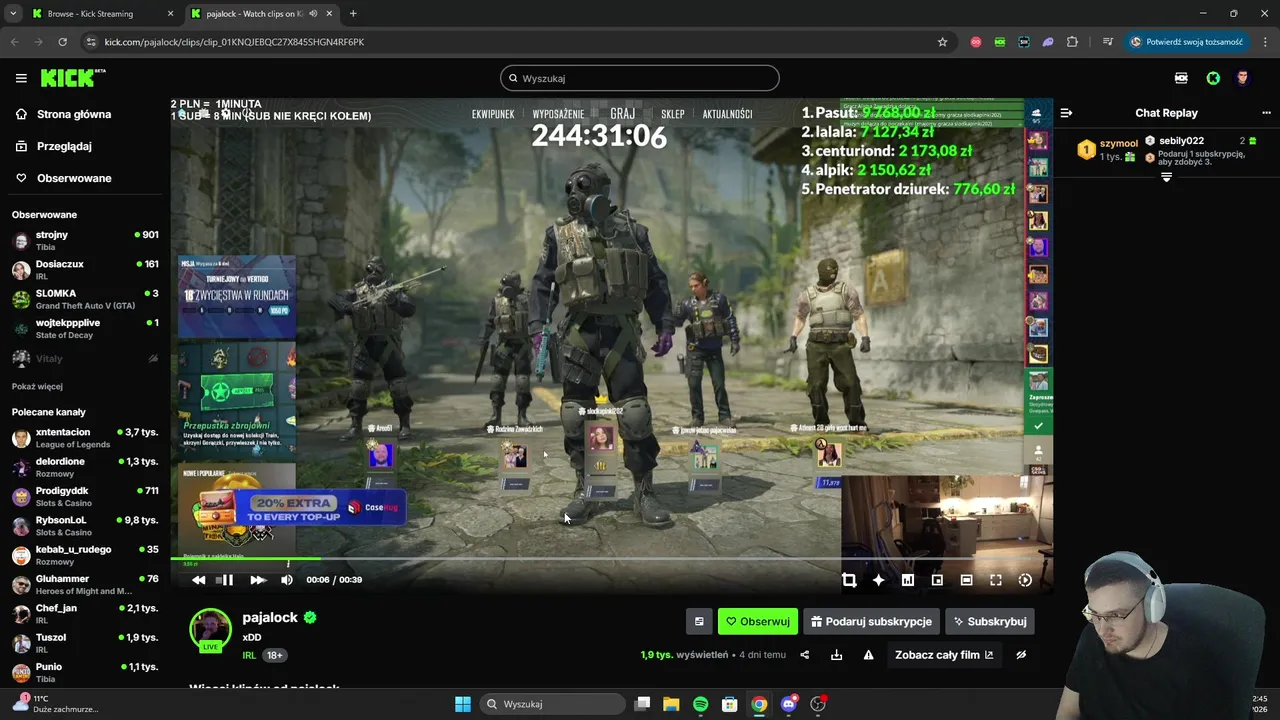Mute the clip volume
1280x720 pixels.
click(287, 580)
